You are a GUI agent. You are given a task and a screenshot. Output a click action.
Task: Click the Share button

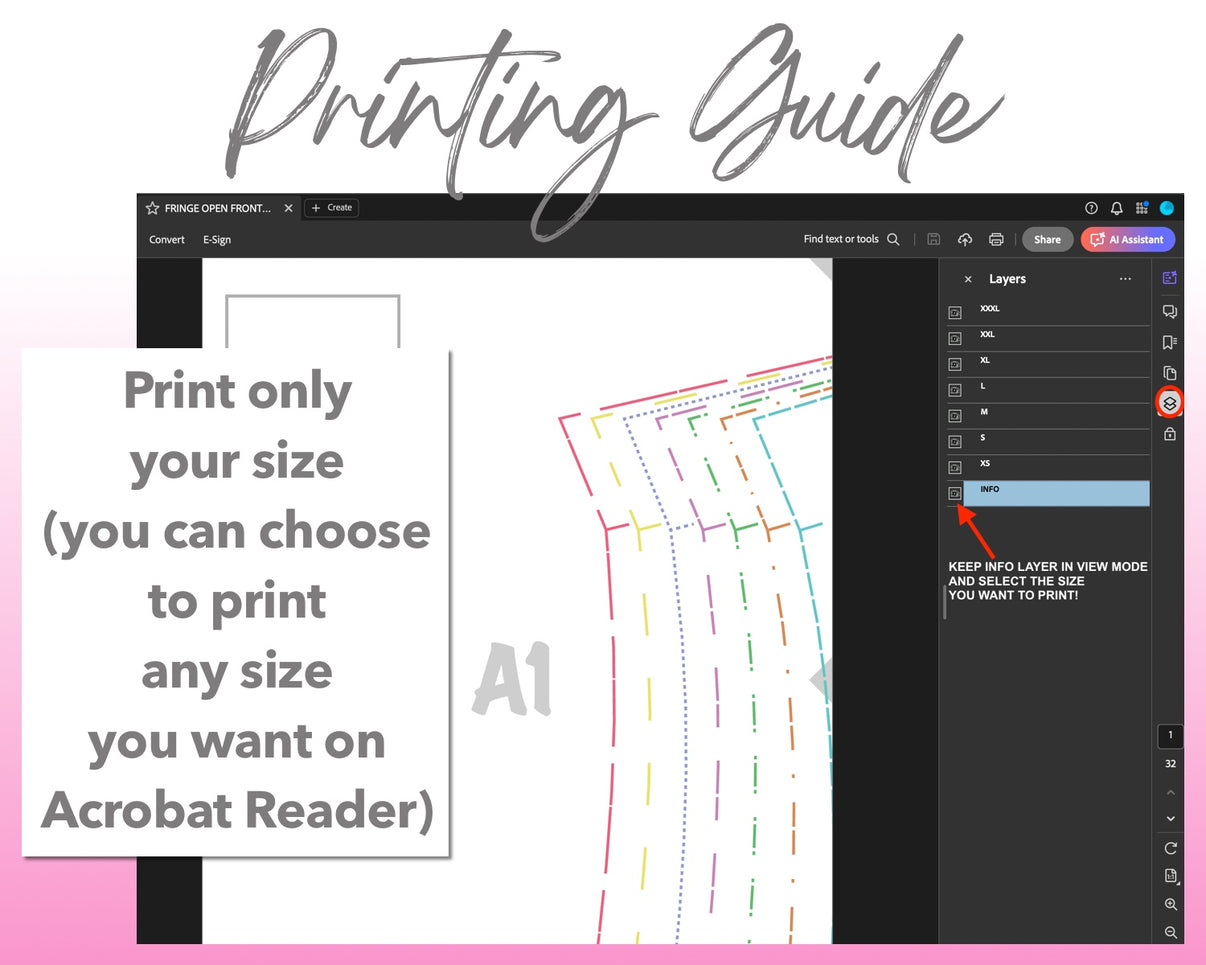pyautogui.click(x=1047, y=239)
